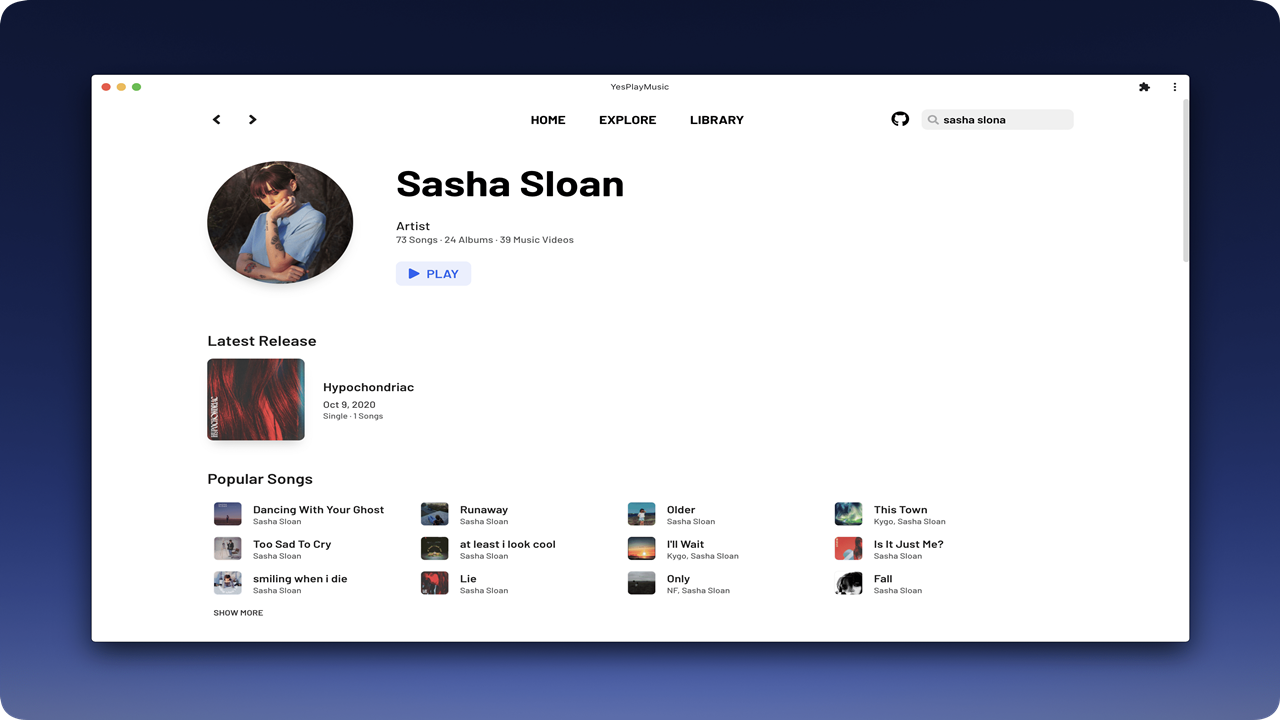The width and height of the screenshot is (1280, 720).
Task: Go to the HOME tab
Action: pos(548,120)
